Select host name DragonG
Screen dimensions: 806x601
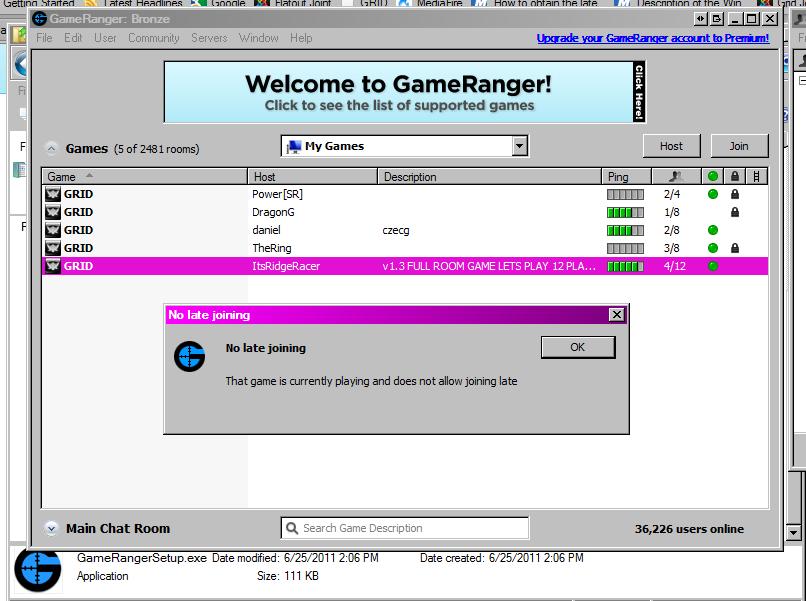[x=273, y=212]
